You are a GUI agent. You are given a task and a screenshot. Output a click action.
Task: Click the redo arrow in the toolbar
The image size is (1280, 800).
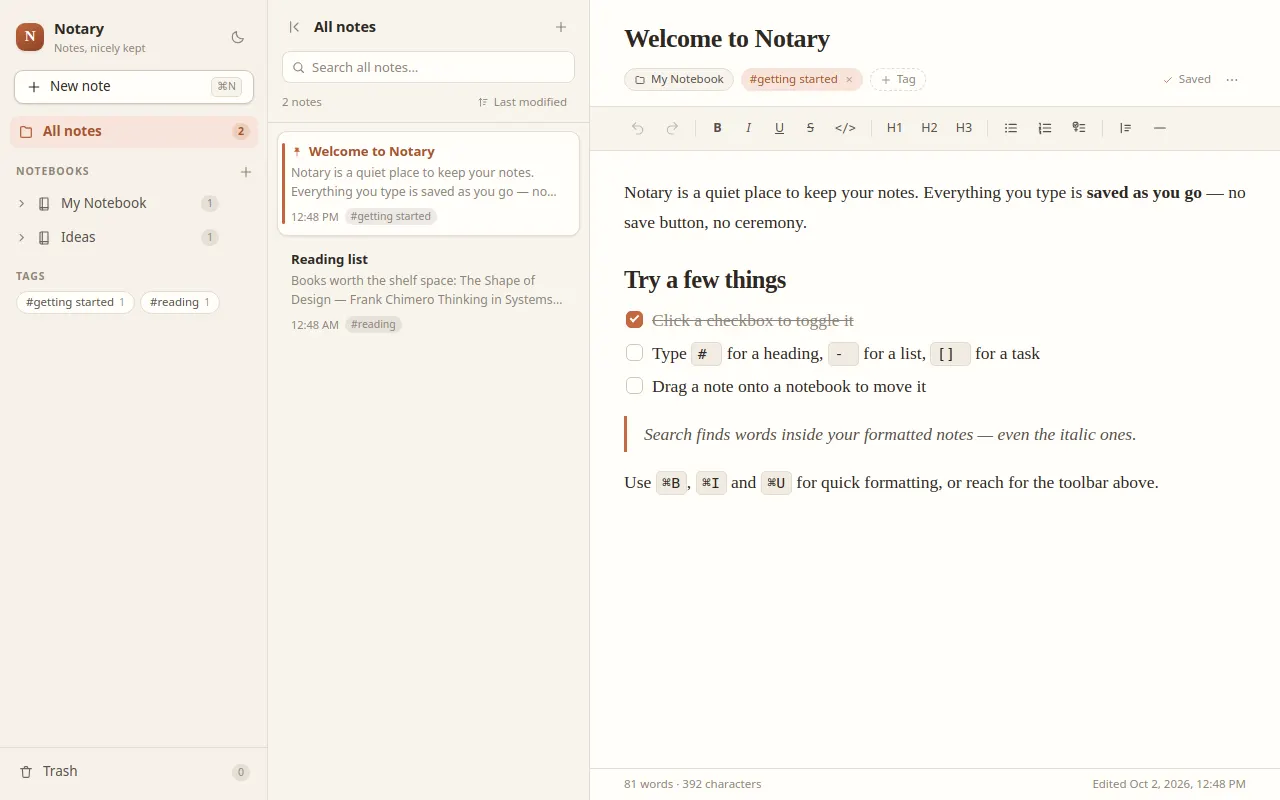[672, 128]
